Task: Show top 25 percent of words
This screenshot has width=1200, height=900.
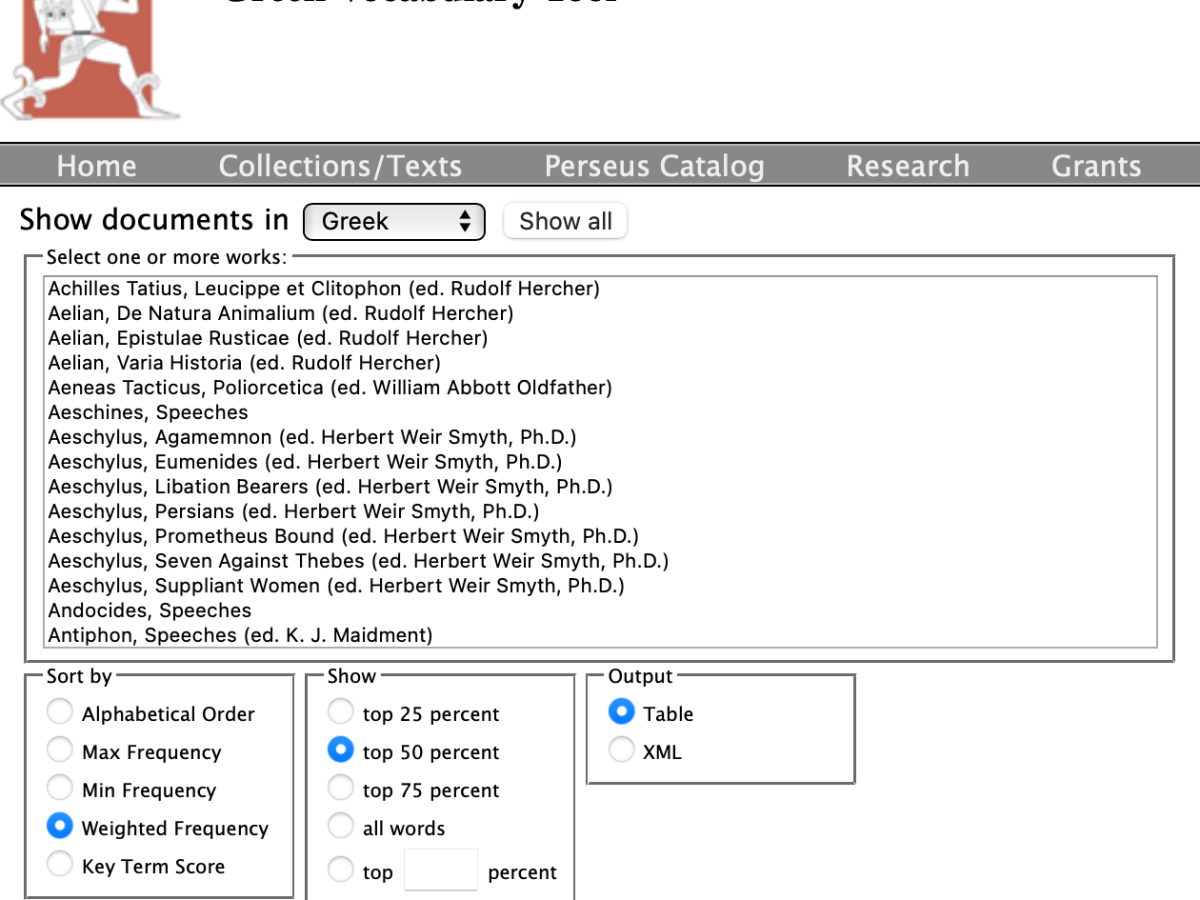Action: (341, 713)
